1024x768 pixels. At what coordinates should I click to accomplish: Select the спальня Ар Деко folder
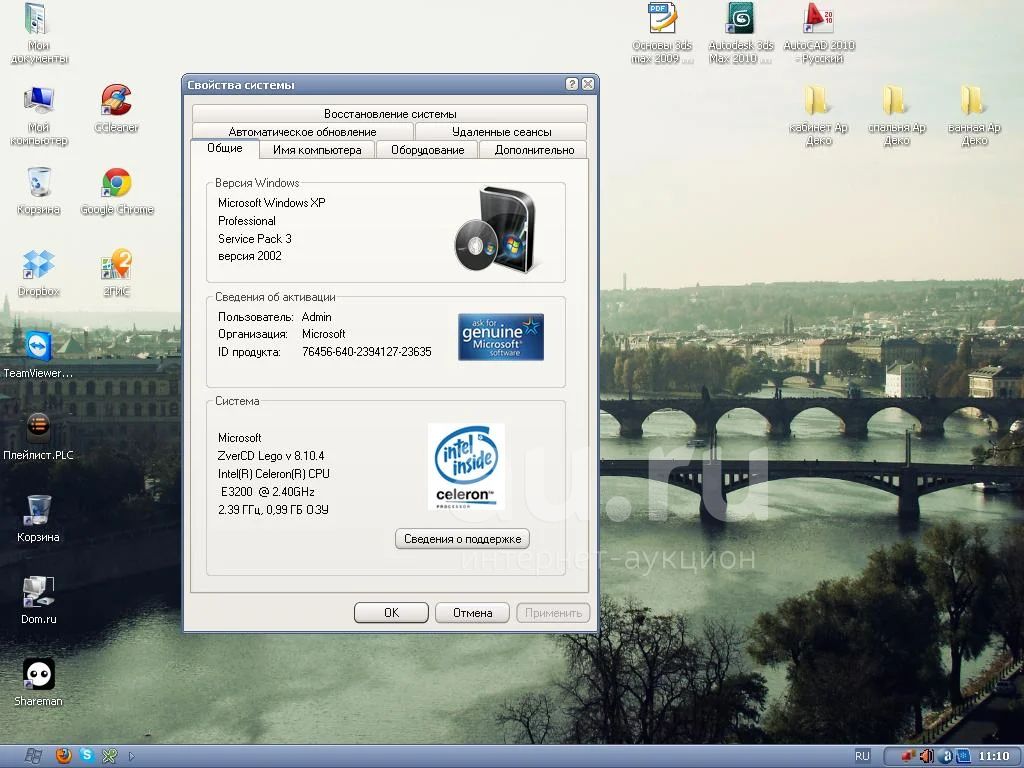coord(896,116)
